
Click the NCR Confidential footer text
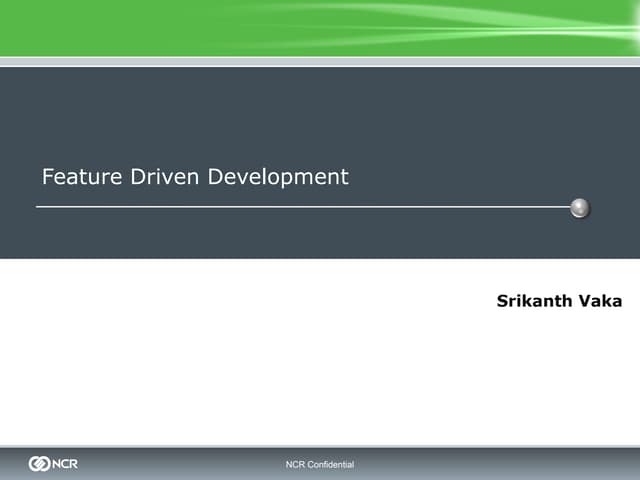pyautogui.click(x=320, y=465)
